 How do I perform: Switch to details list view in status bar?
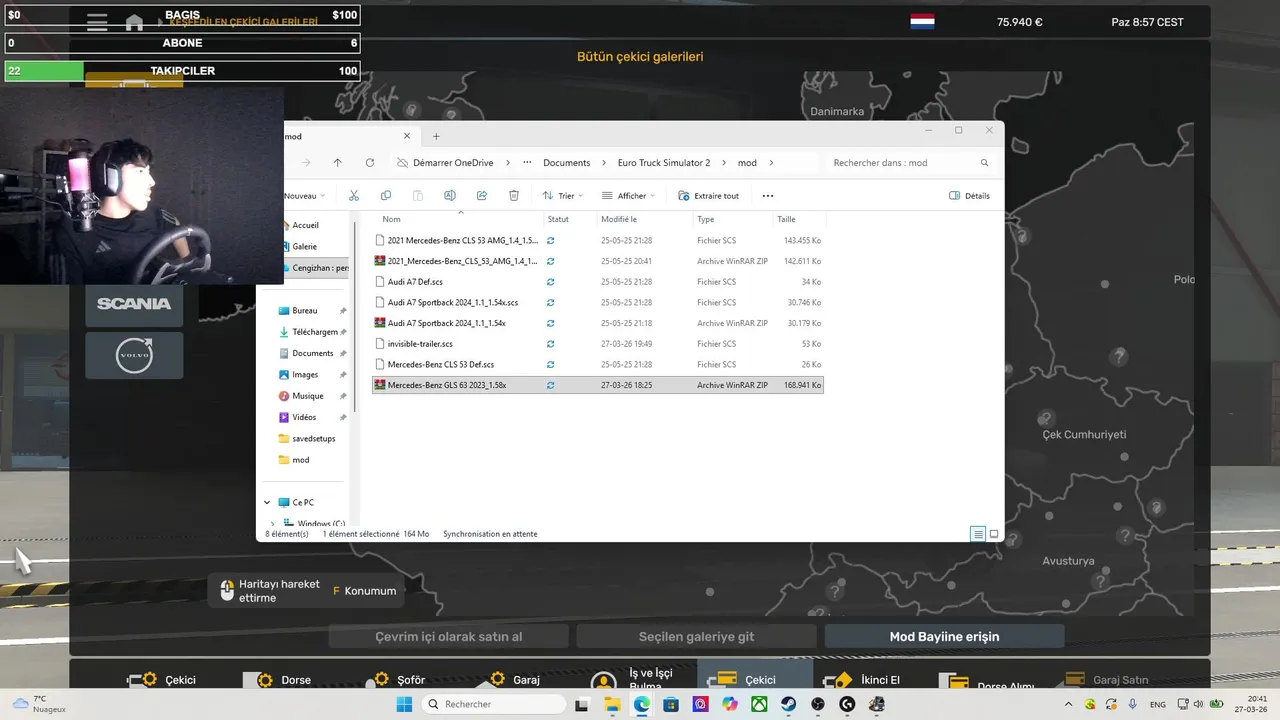978,534
